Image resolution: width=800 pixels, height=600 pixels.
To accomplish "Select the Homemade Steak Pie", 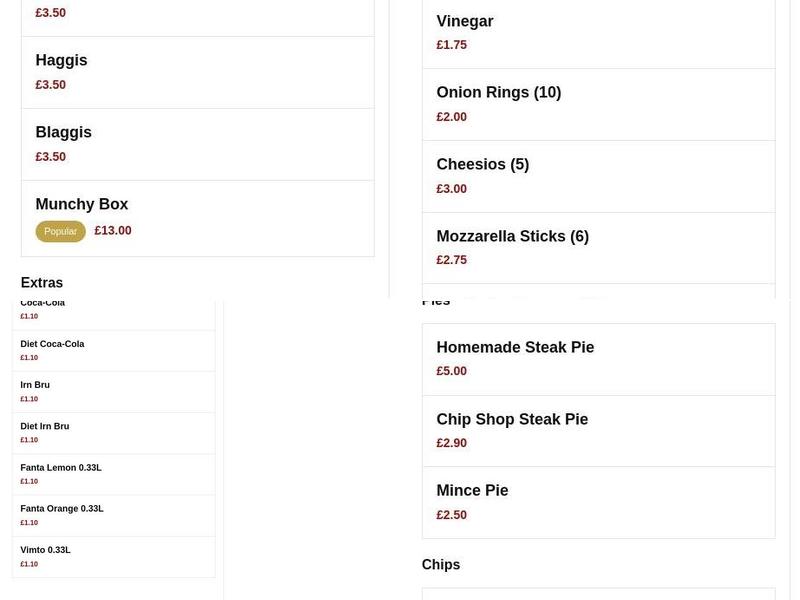I will pyautogui.click(x=515, y=347).
